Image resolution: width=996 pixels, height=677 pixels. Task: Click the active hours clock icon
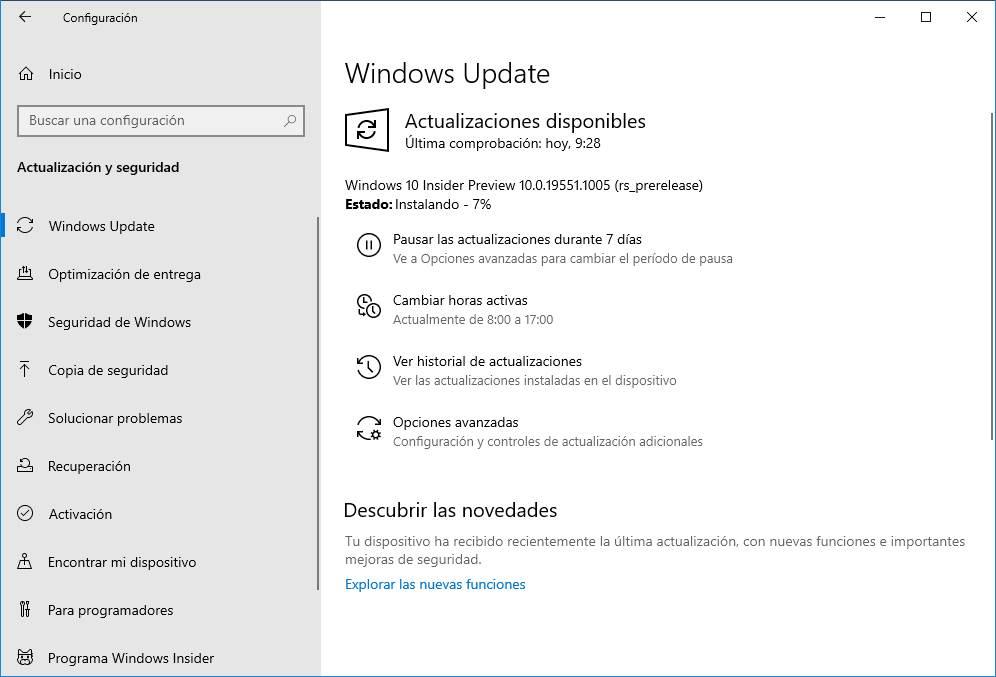coord(368,306)
